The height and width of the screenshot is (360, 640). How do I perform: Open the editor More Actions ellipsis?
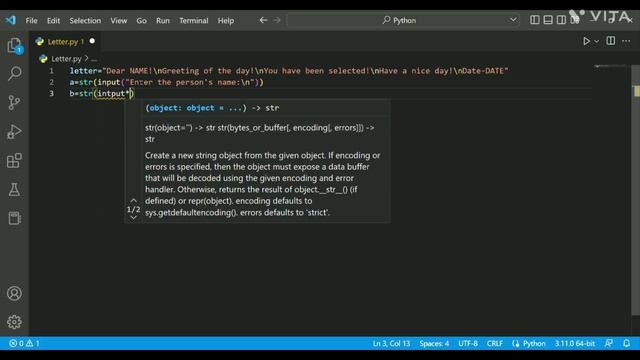click(x=626, y=41)
